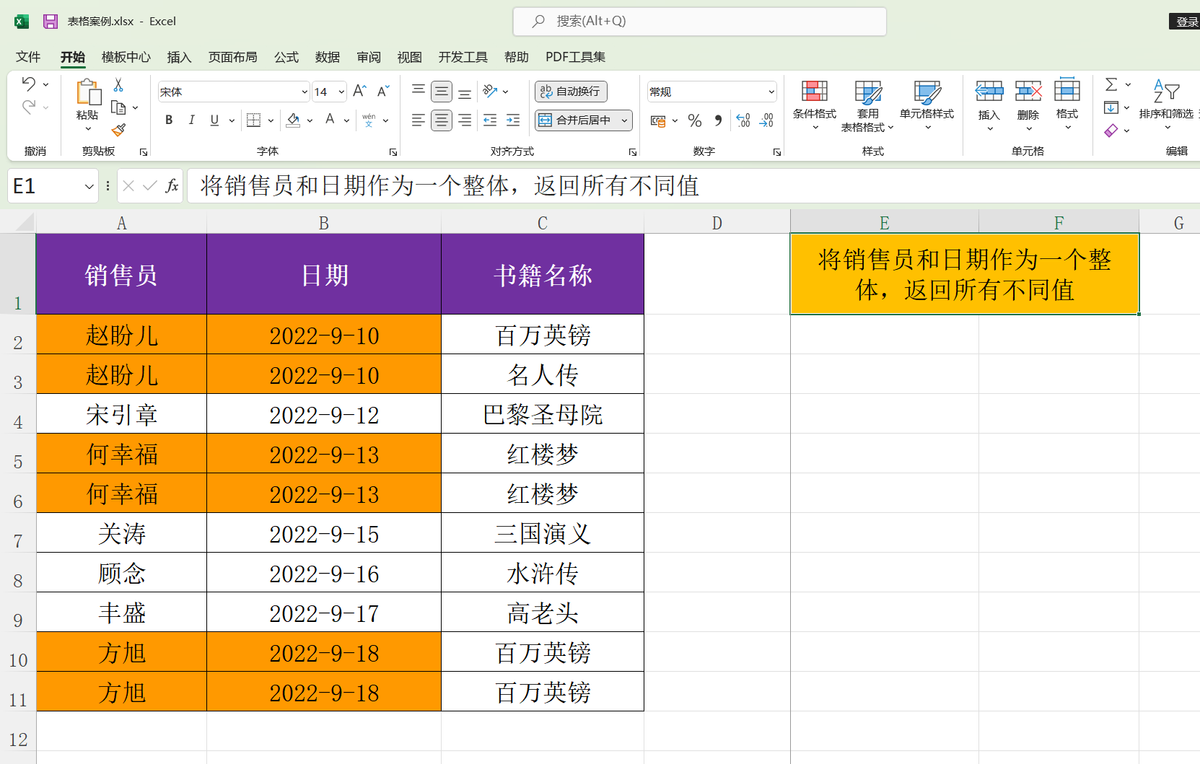The width and height of the screenshot is (1200, 764).
Task: Click the Clear eraser icon
Action: (1111, 130)
